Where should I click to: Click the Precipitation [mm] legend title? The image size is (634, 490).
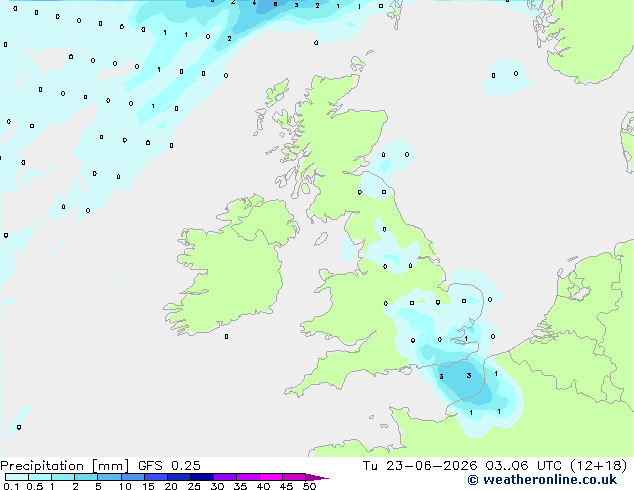pyautogui.click(x=64, y=466)
